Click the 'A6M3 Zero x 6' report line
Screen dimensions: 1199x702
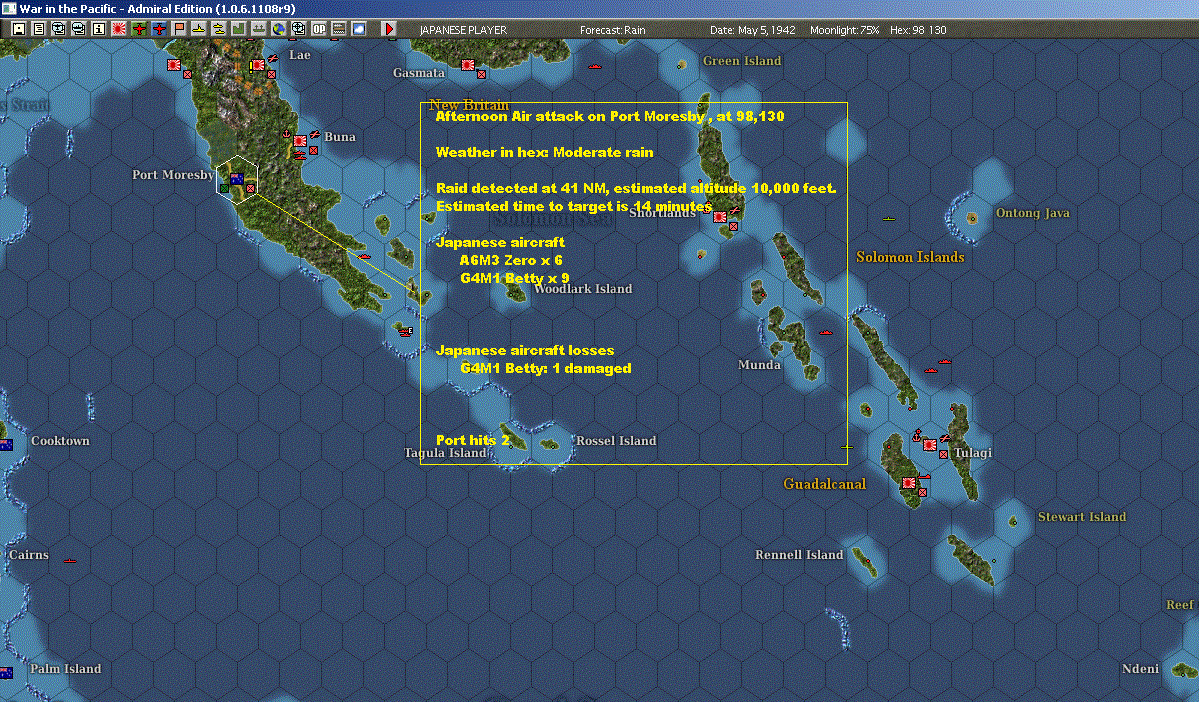coord(511,260)
